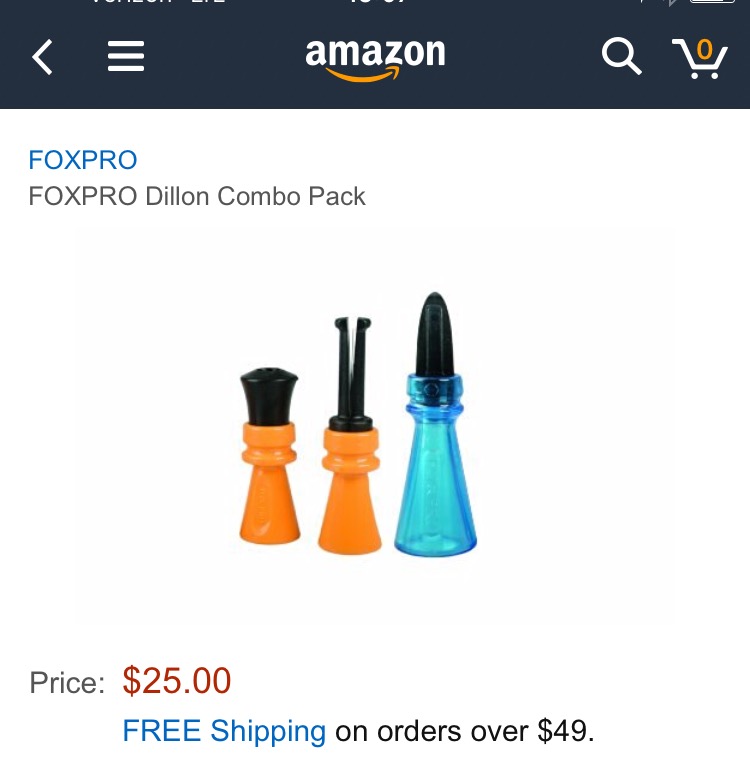Tap the 'Price:' label
Image resolution: width=750 pixels, height=783 pixels.
pyautogui.click(x=67, y=683)
